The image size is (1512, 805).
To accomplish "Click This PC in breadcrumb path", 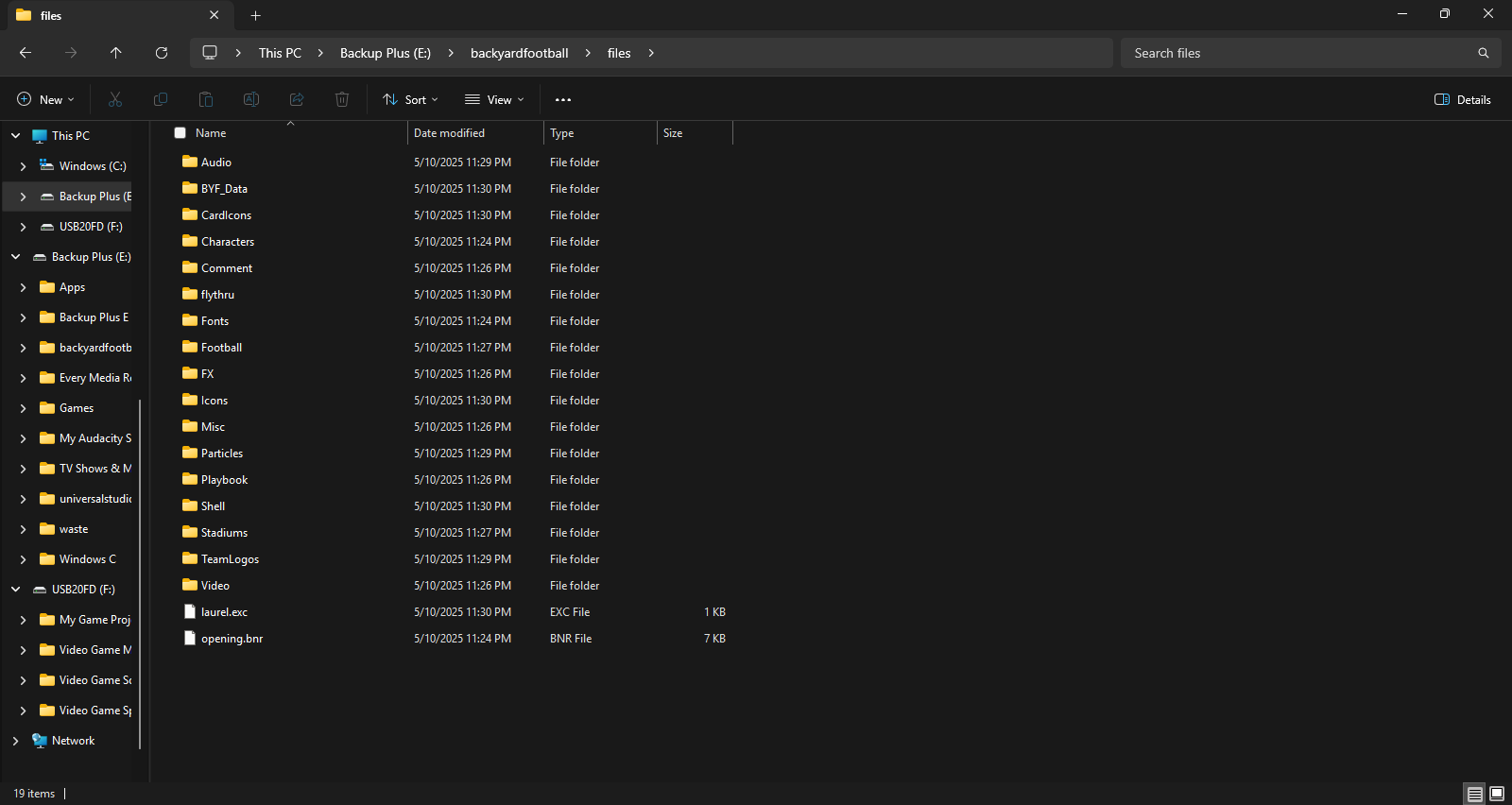I will 280,53.
